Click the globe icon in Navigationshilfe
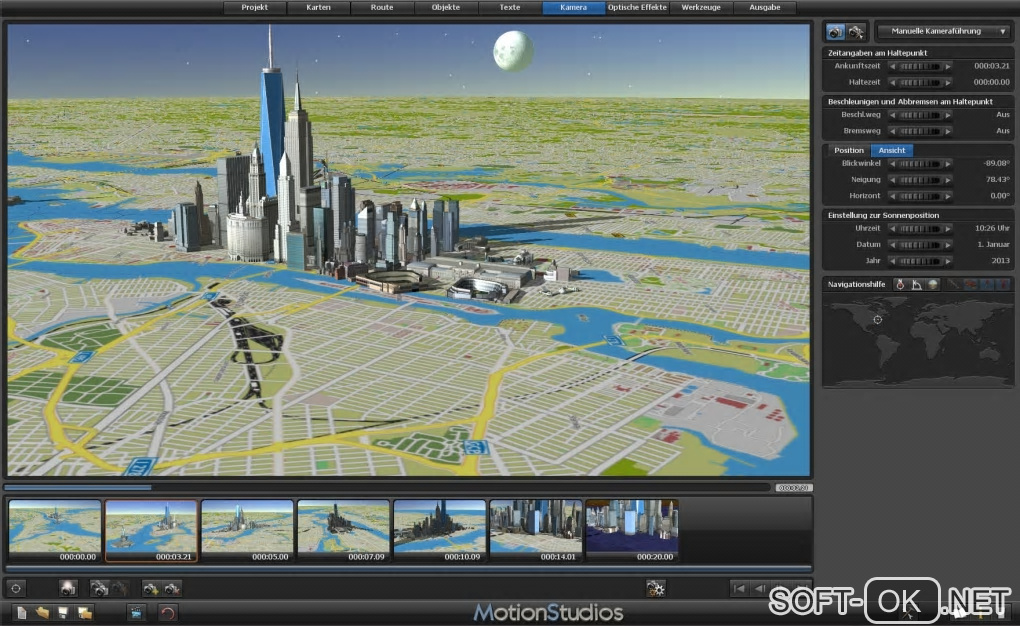Screen dimensions: 1020x626 coord(933,284)
